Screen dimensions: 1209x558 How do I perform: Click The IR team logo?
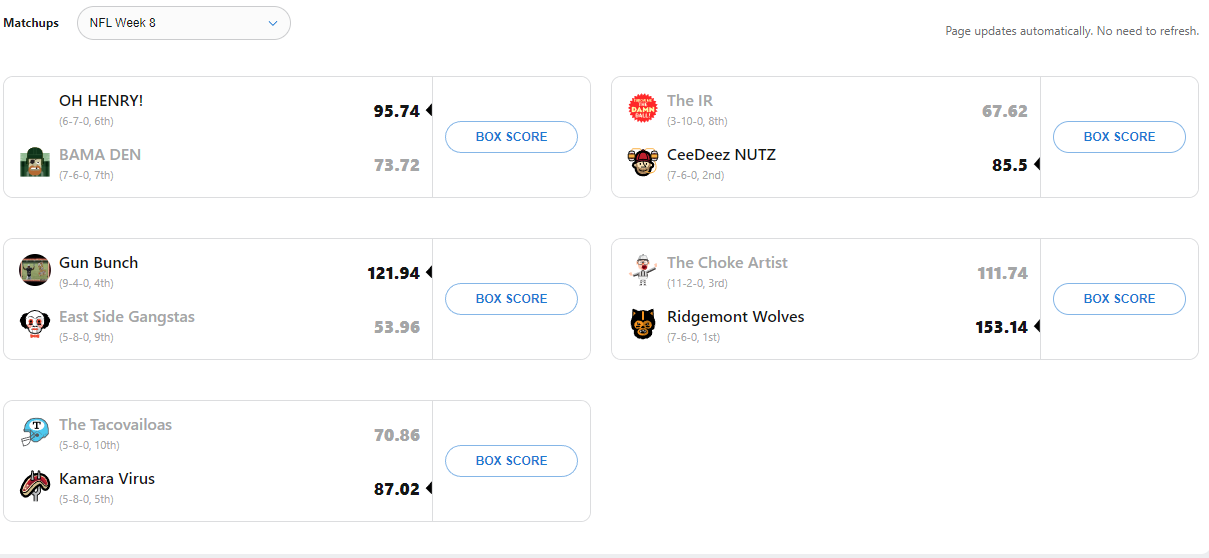(643, 108)
